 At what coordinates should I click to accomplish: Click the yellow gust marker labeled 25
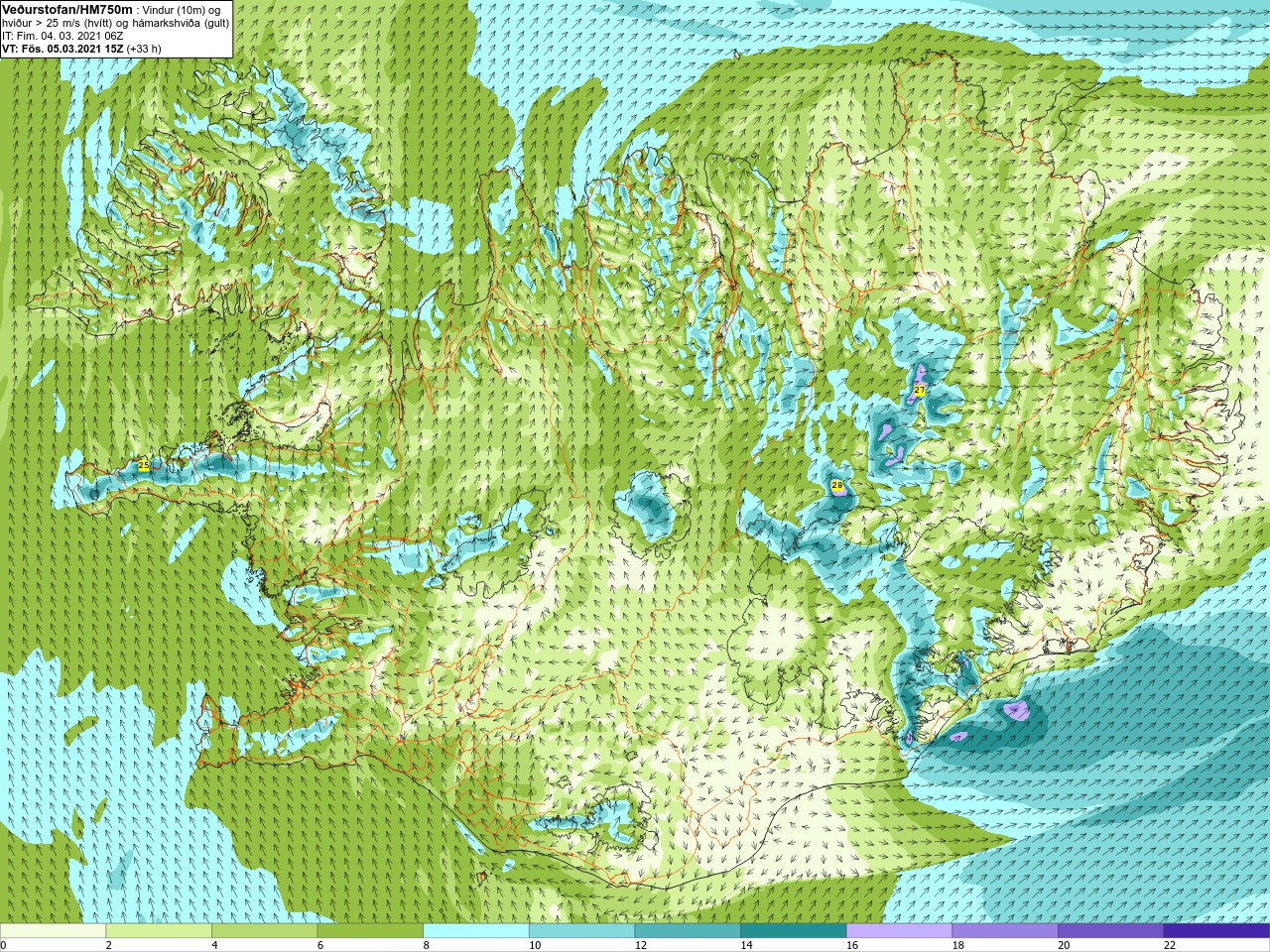(144, 465)
